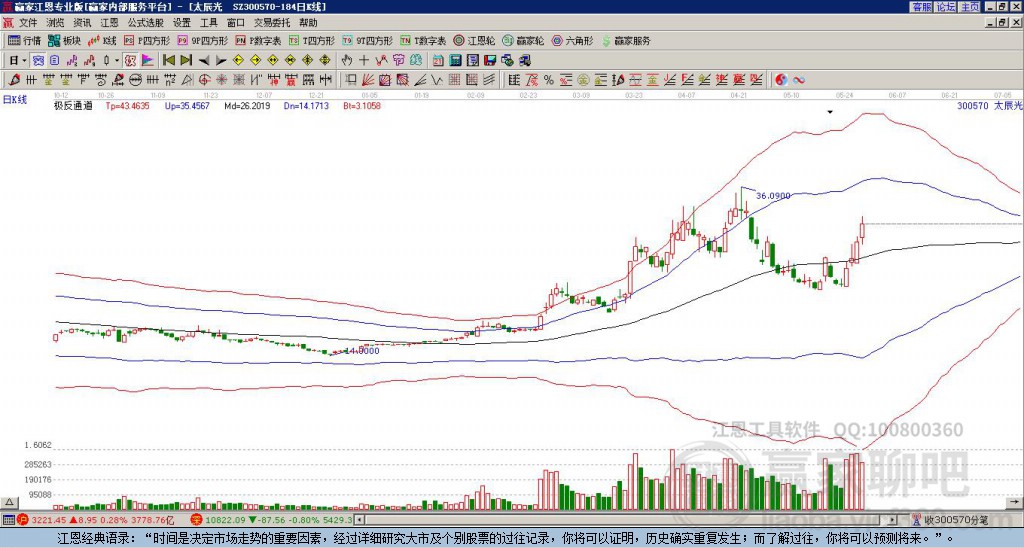Click the 论坛 forum button

[x=946, y=7]
